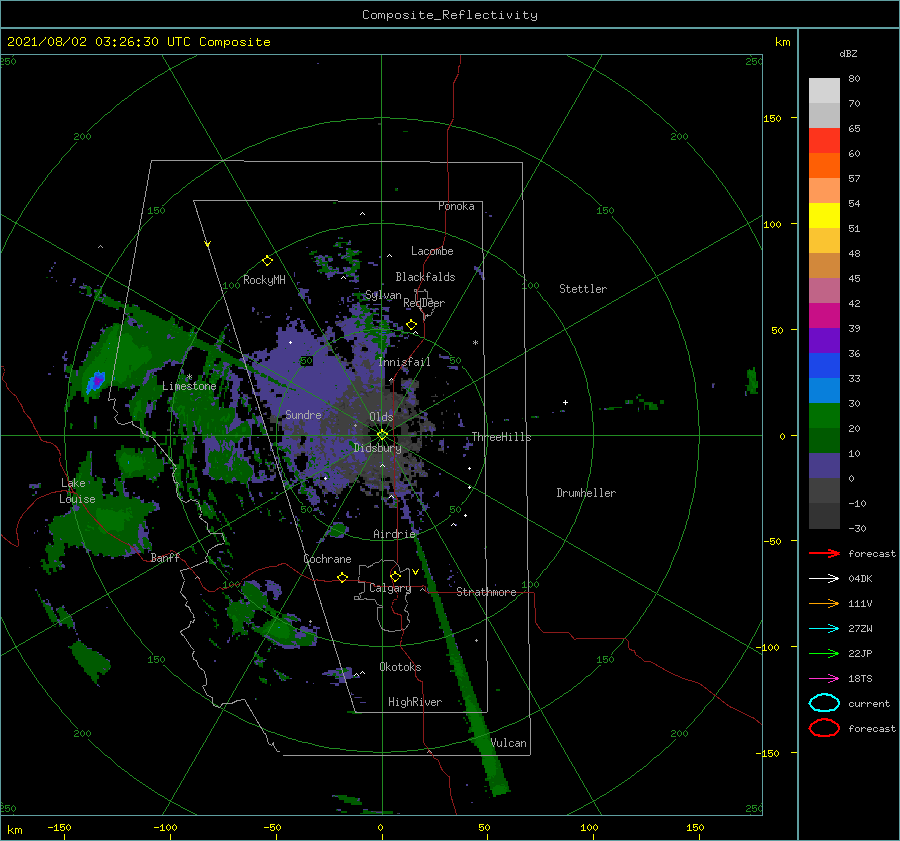Click the Blackfalds city label

point(425,277)
